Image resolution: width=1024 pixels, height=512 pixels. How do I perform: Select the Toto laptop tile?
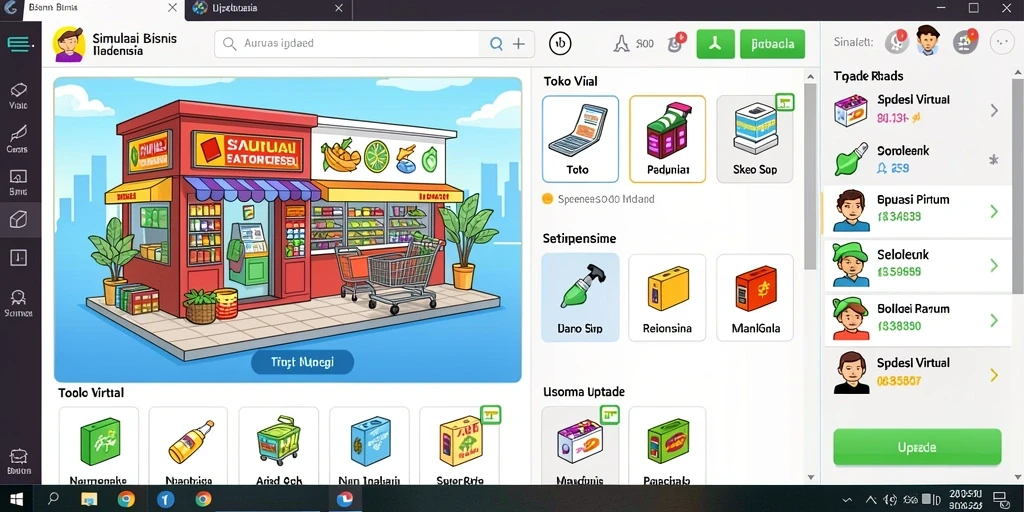(x=580, y=139)
